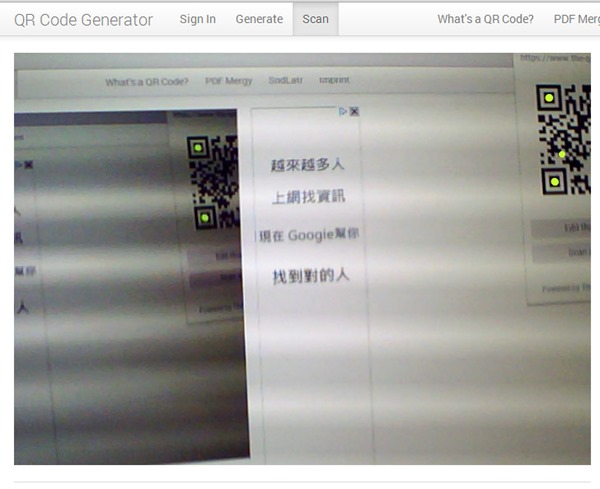The height and width of the screenshot is (489, 600).
Task: Select the active Scan tab
Action: point(315,19)
